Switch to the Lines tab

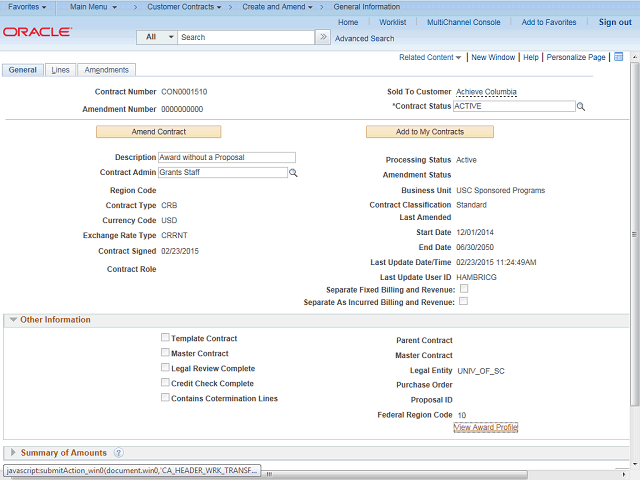[x=60, y=70]
